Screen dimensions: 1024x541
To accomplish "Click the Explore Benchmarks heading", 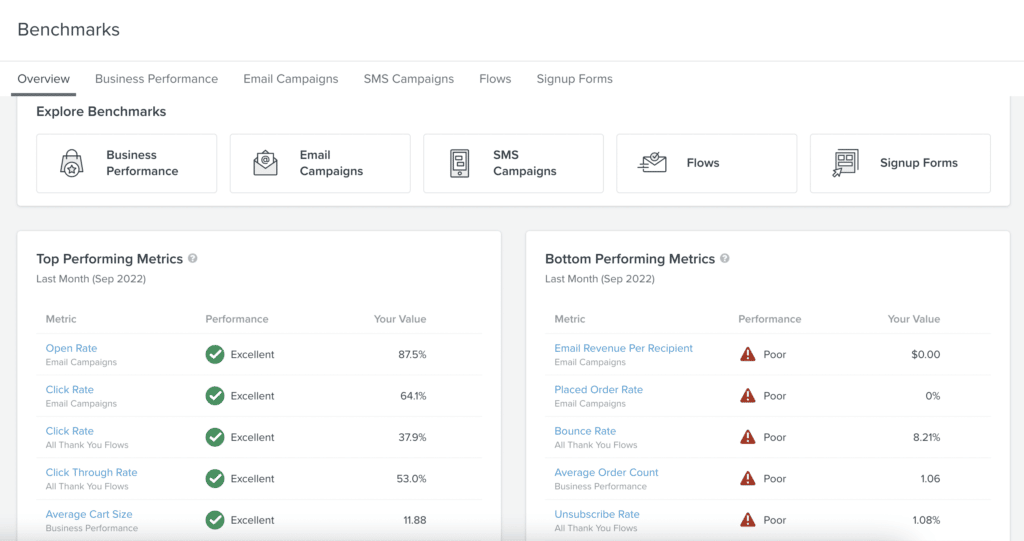I will (101, 112).
